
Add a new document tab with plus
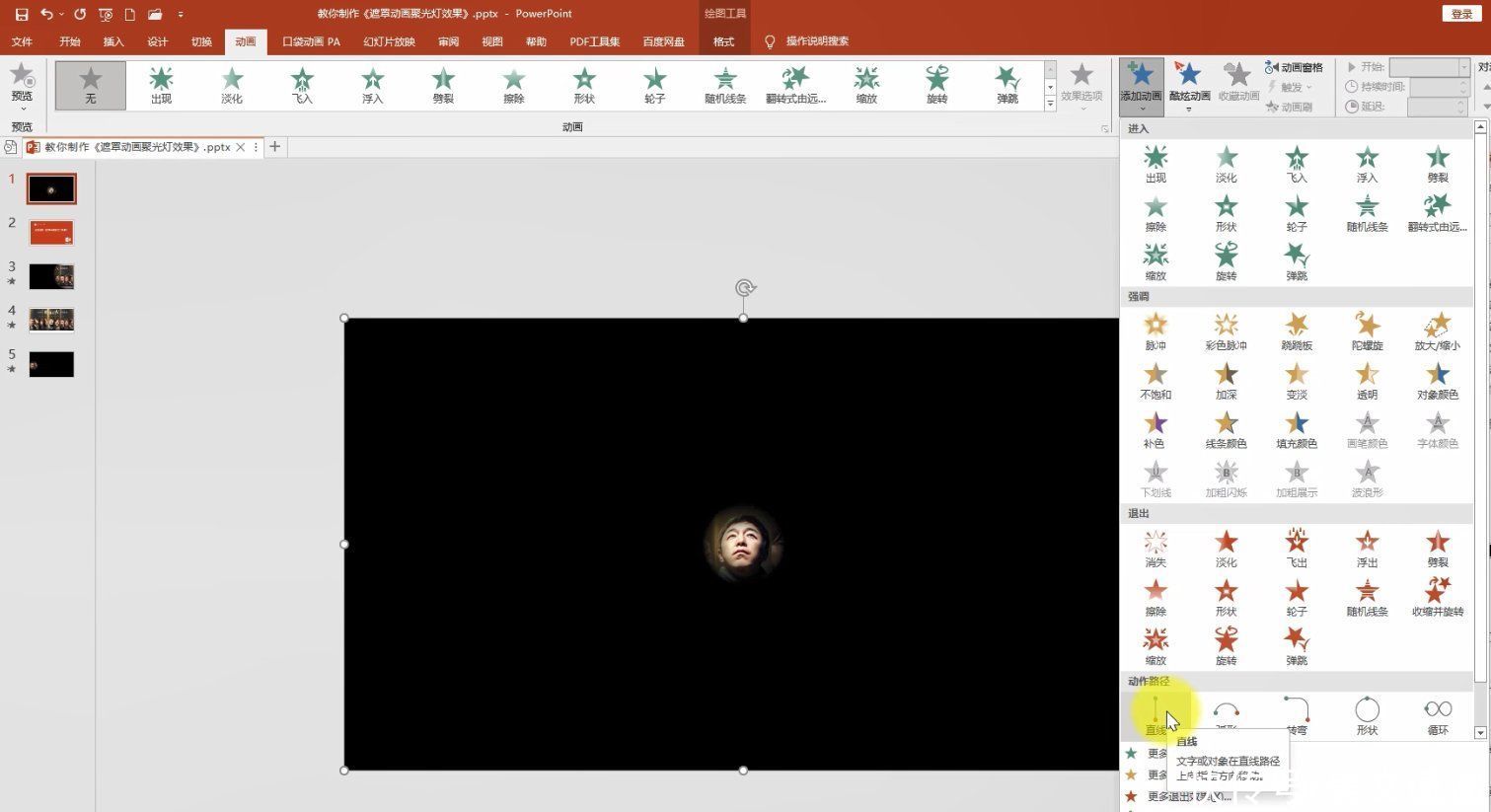274,147
